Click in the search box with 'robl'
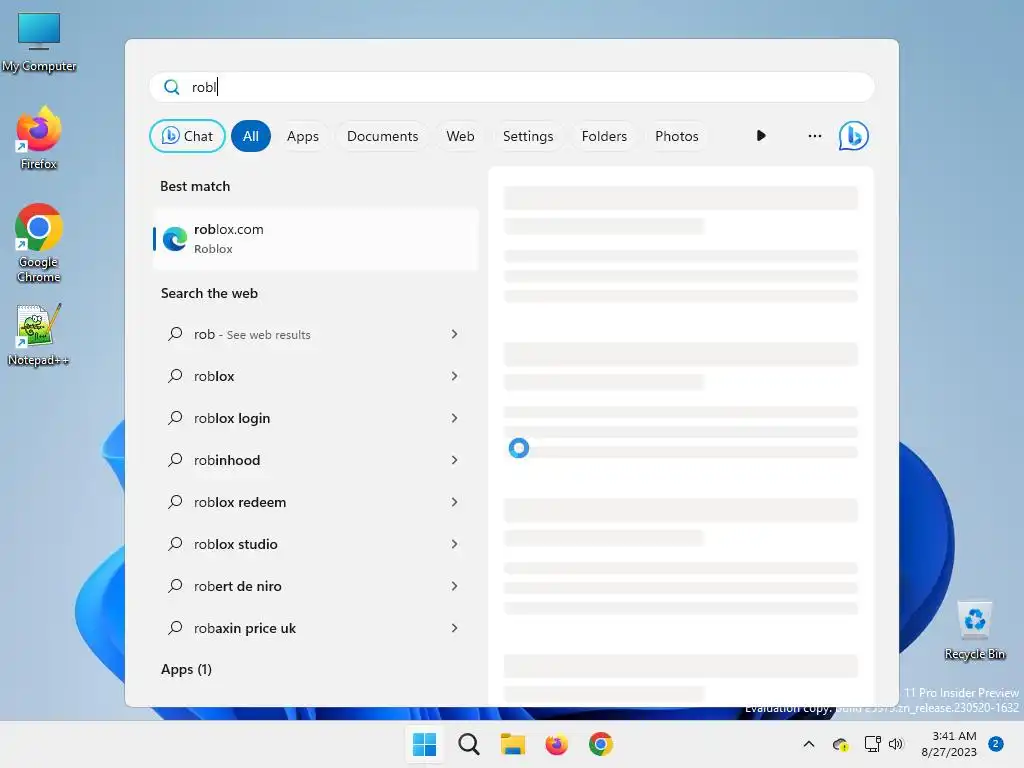The width and height of the screenshot is (1024, 768). (x=512, y=87)
